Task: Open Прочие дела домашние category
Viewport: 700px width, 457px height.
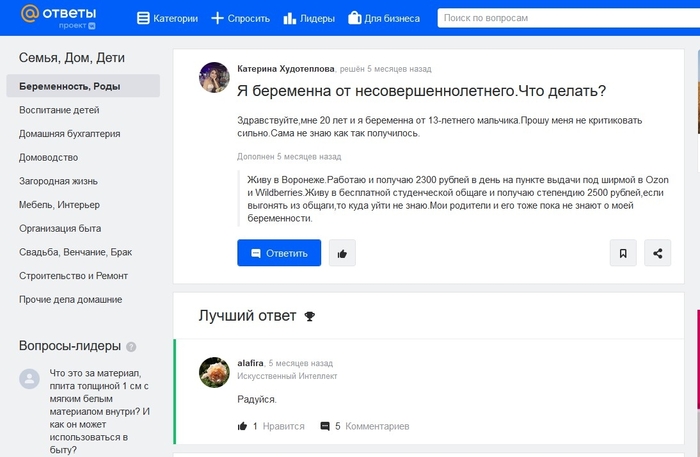Action: (x=71, y=299)
